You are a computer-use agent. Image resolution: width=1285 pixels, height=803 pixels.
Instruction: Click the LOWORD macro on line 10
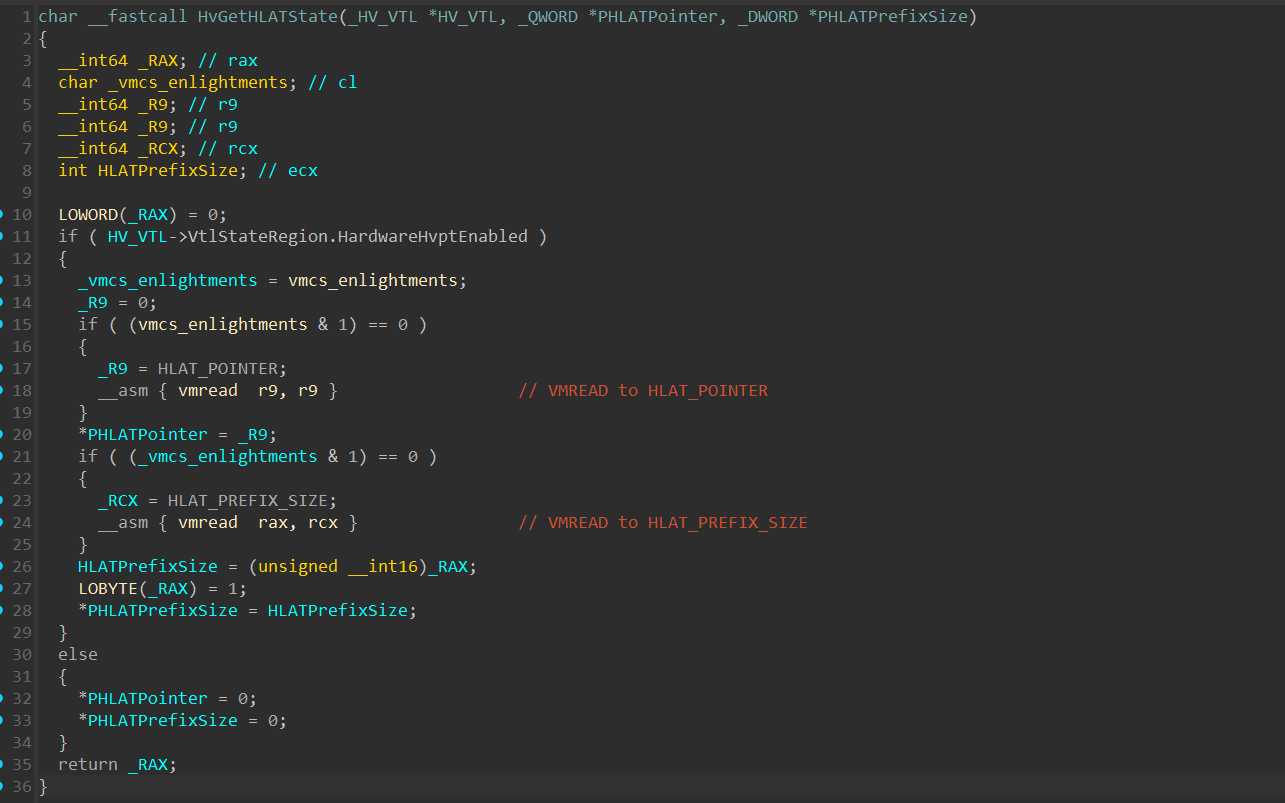coord(87,215)
